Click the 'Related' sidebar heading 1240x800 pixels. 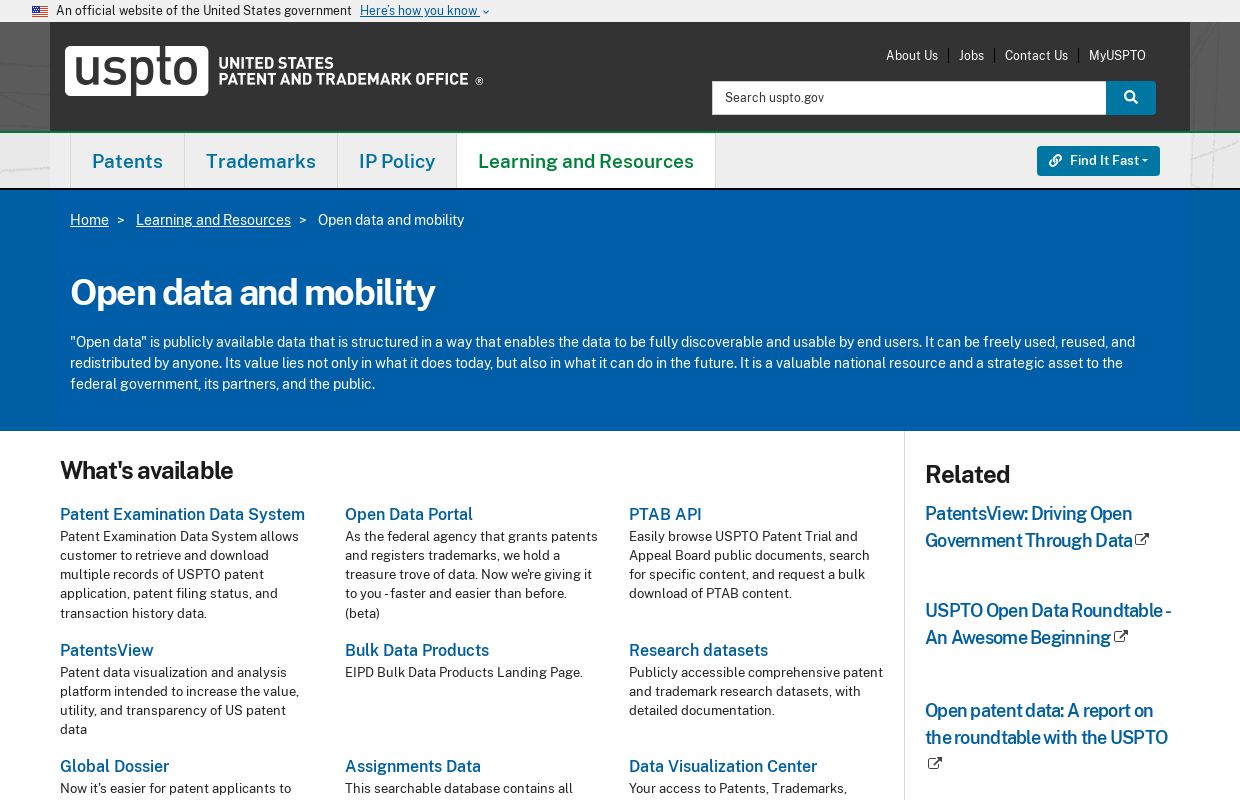[x=967, y=474]
